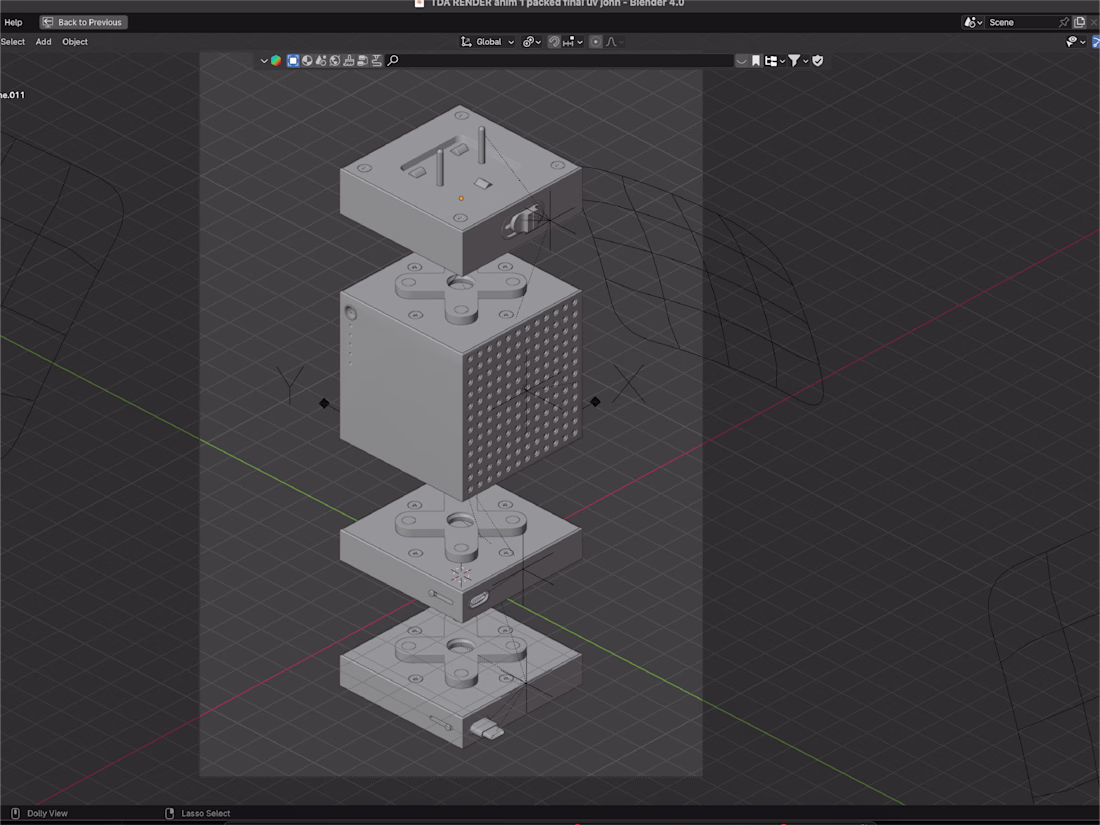
Task: Open the Add menu in the viewport header
Action: [43, 42]
